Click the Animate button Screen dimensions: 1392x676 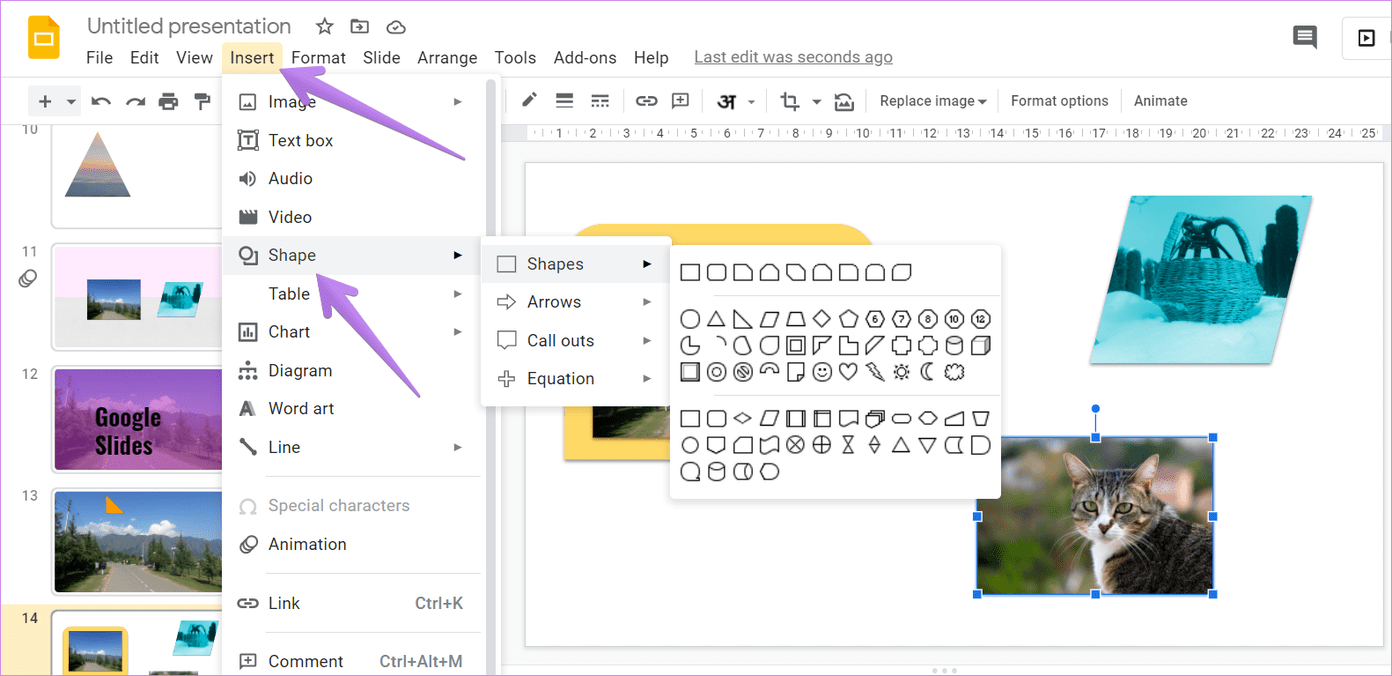(x=1160, y=100)
